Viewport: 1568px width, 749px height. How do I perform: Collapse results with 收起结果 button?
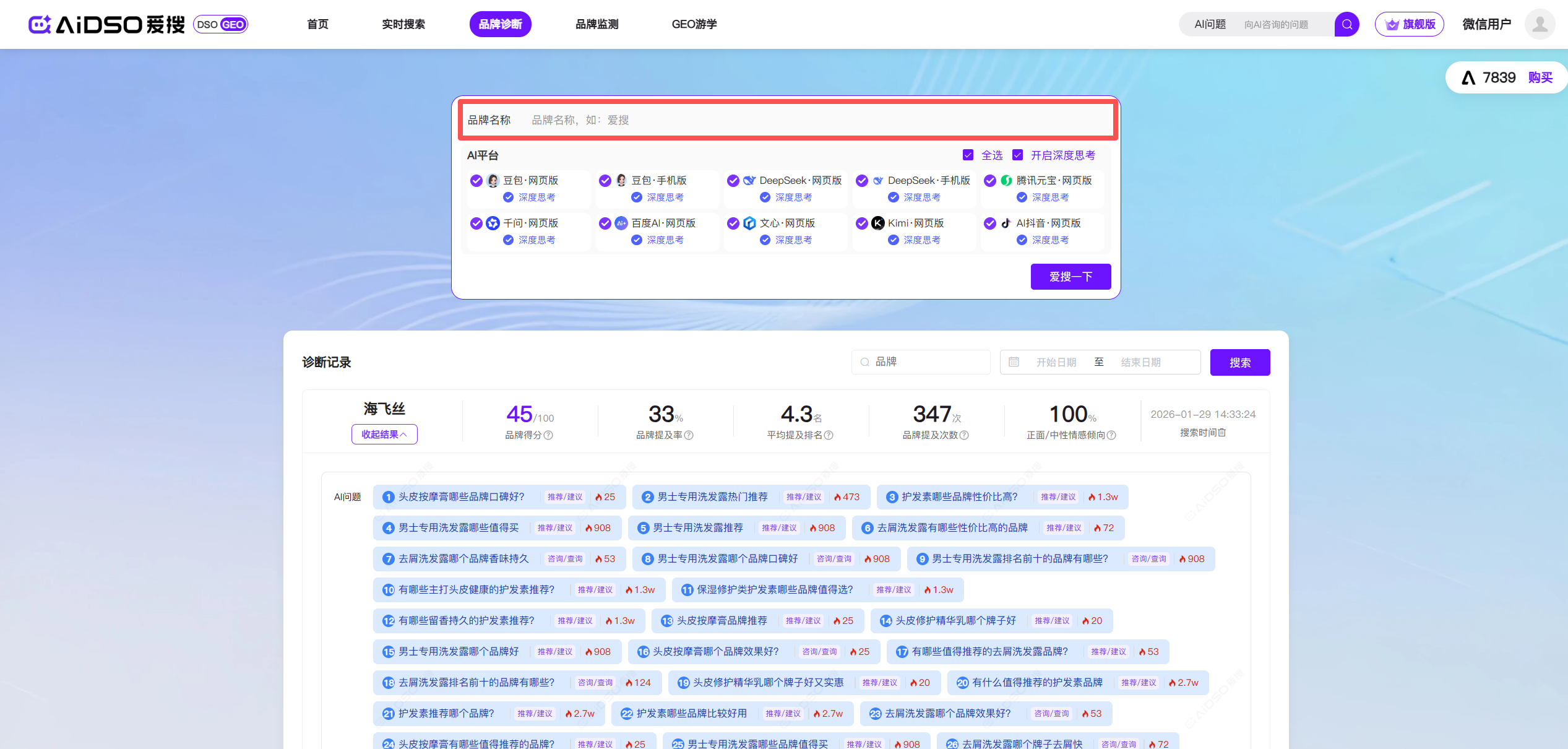[x=384, y=435]
